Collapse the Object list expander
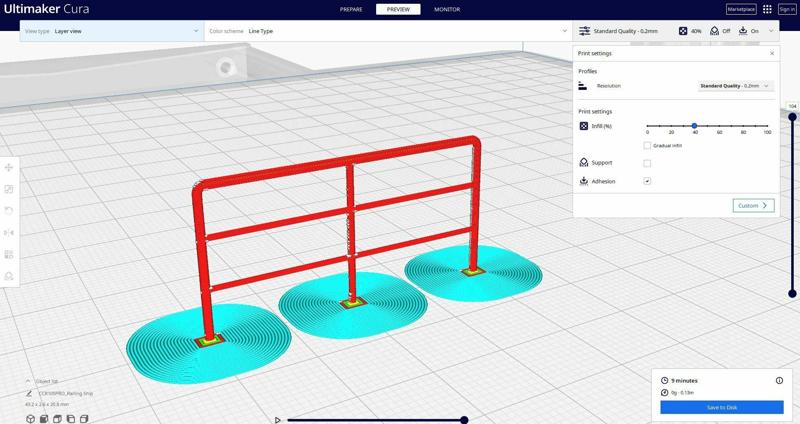The width and height of the screenshot is (800, 424). point(28,381)
